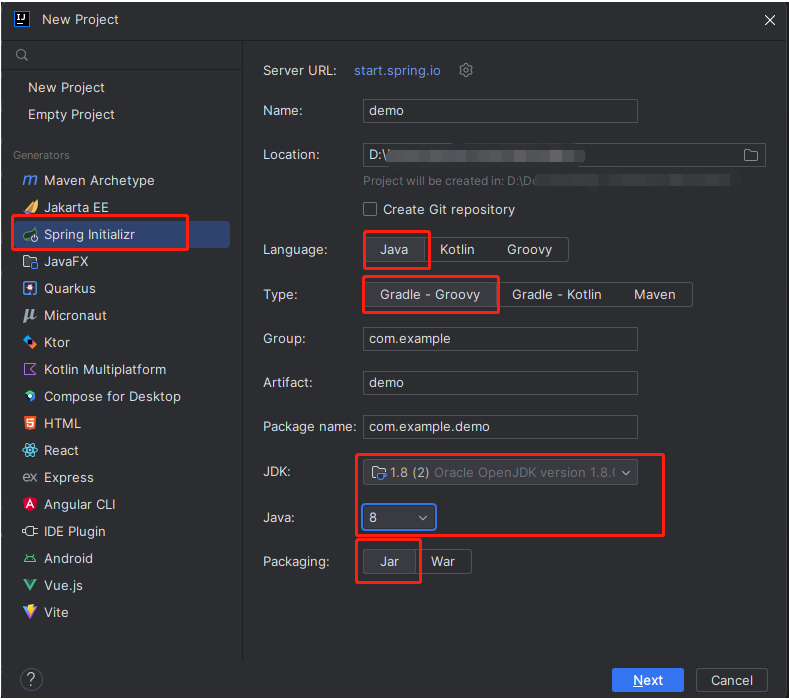The height and width of the screenshot is (699, 789).
Task: Click the Package name input field
Action: click(500, 427)
